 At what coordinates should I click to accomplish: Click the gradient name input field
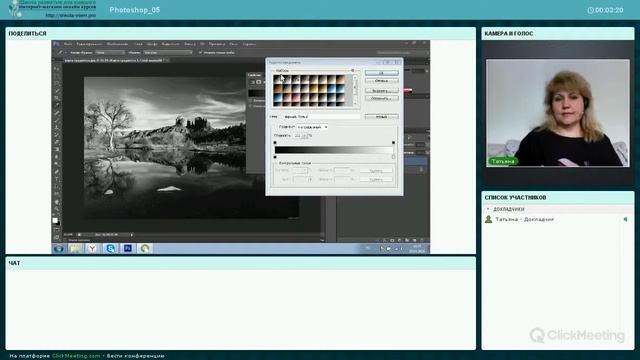322,117
